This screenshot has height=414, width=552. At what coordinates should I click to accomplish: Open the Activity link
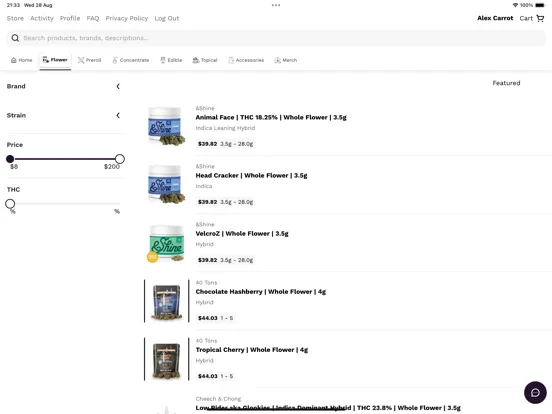point(42,18)
